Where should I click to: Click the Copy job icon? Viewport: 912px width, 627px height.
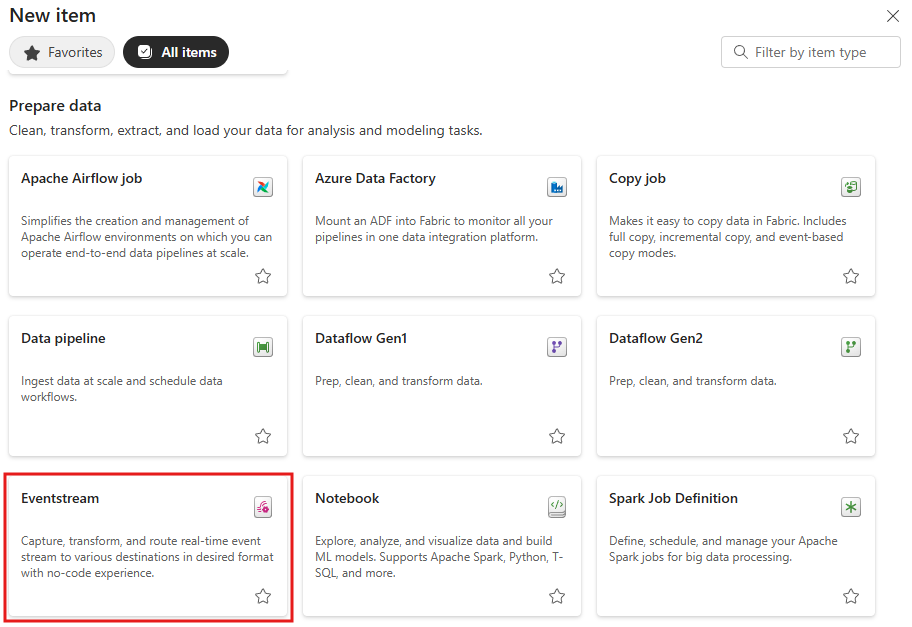pyautogui.click(x=851, y=187)
